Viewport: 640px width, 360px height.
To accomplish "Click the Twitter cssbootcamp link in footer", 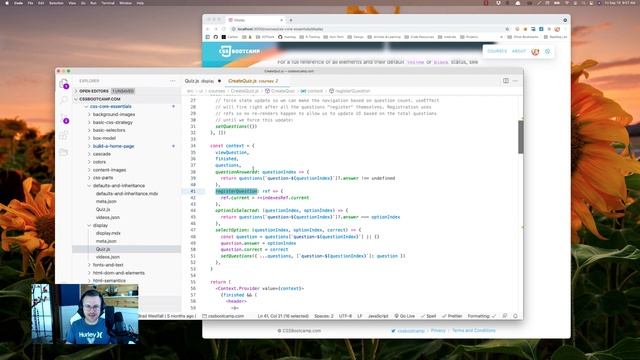I will coord(408,331).
